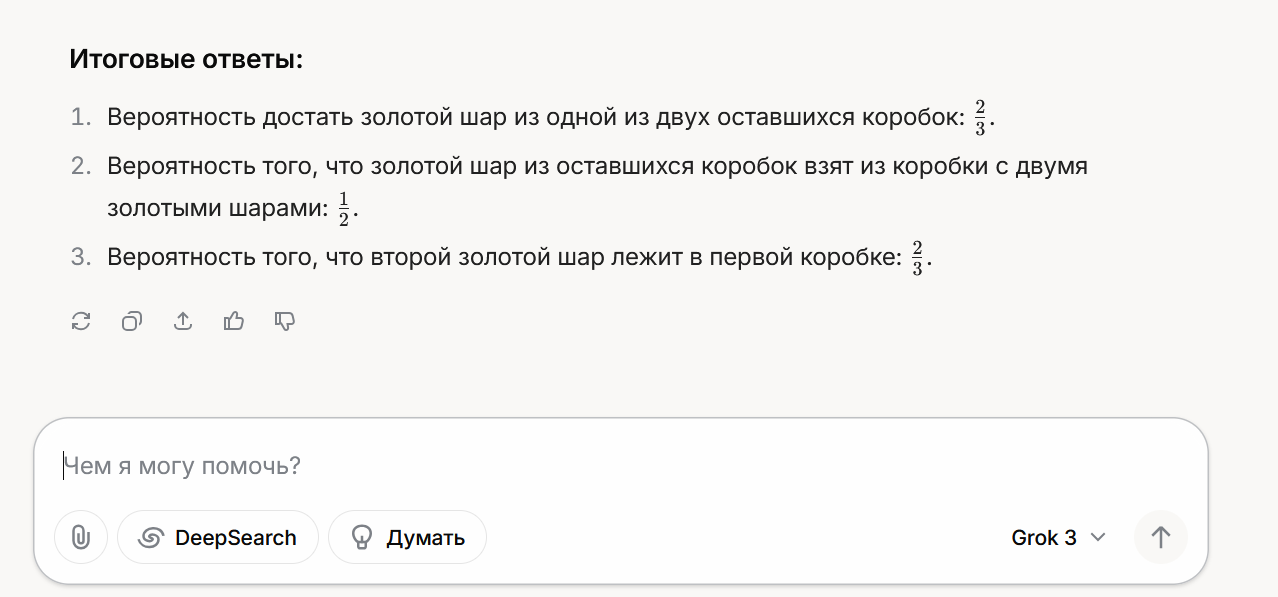This screenshot has height=597, width=1278.
Task: Click the first answer about two remaining boxes
Action: 534,118
